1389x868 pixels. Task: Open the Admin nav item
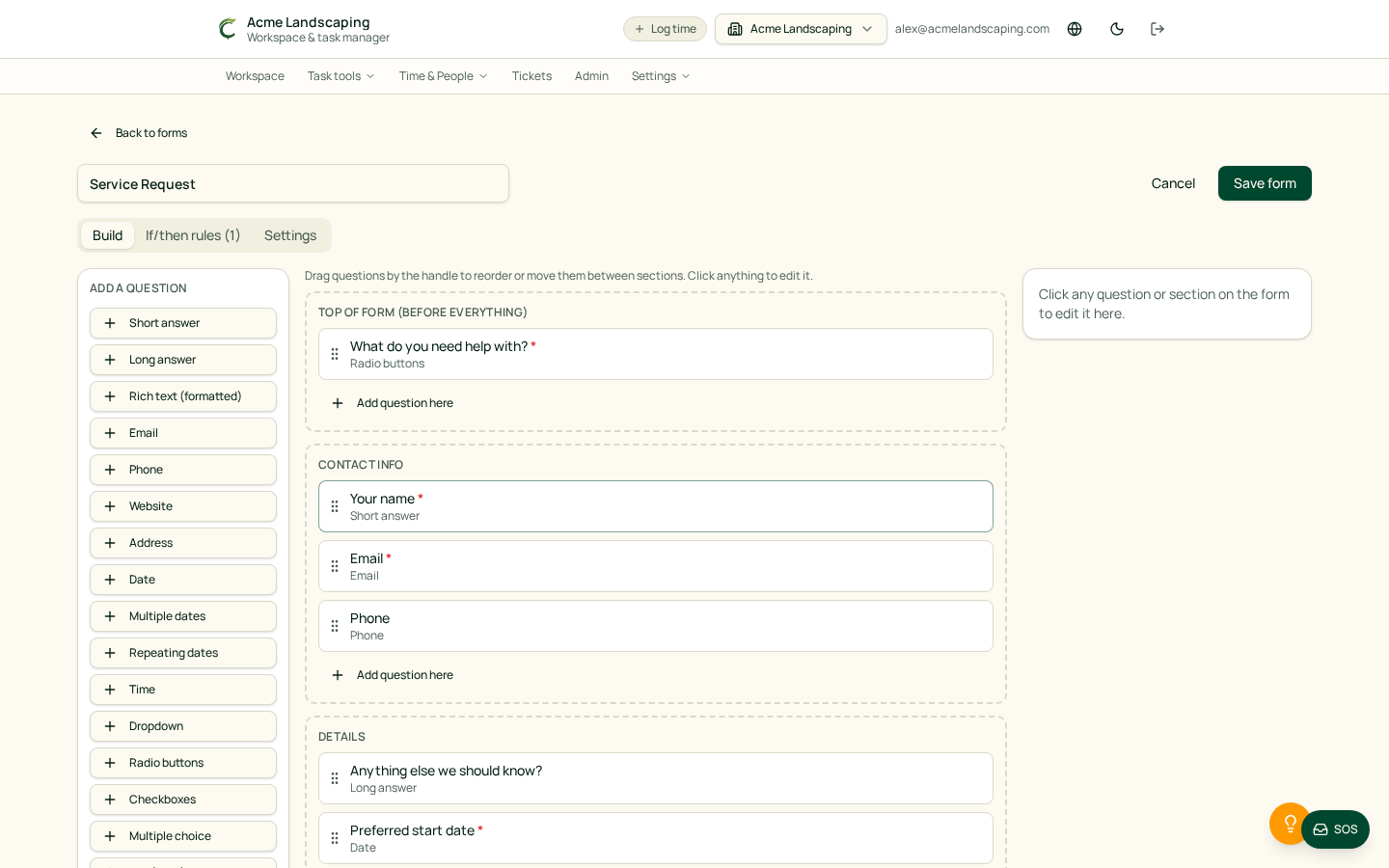tap(591, 76)
